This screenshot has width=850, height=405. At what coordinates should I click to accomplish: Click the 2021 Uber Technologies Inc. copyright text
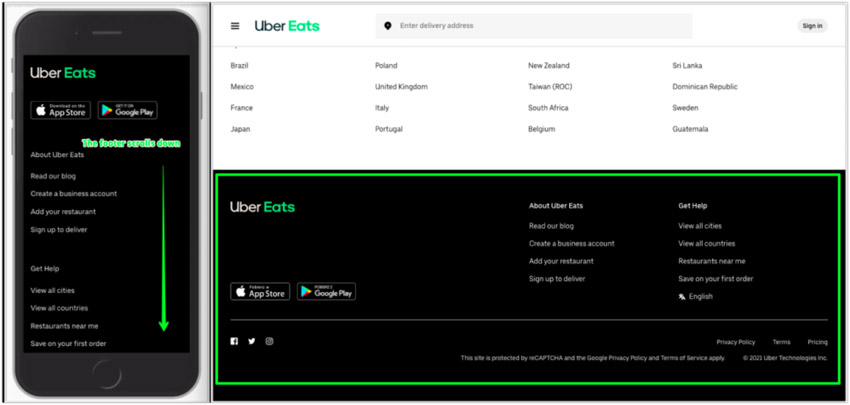point(785,358)
